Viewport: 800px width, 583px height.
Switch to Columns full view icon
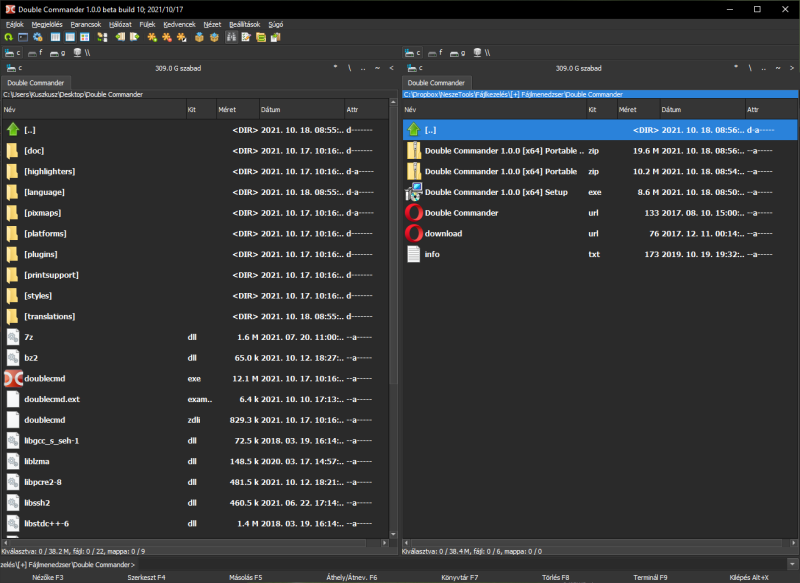(x=70, y=37)
